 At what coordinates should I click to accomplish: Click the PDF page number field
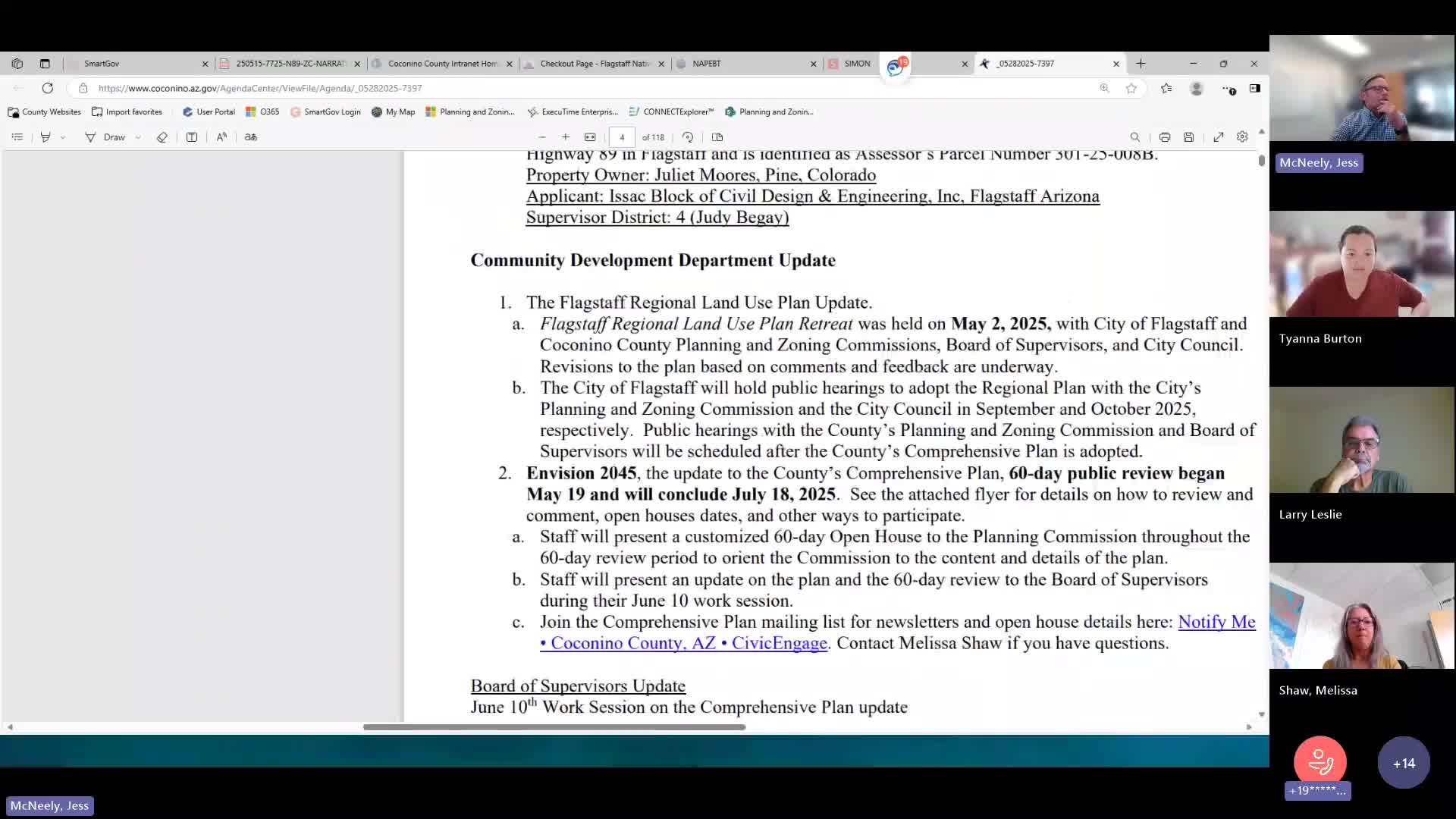pyautogui.click(x=622, y=137)
